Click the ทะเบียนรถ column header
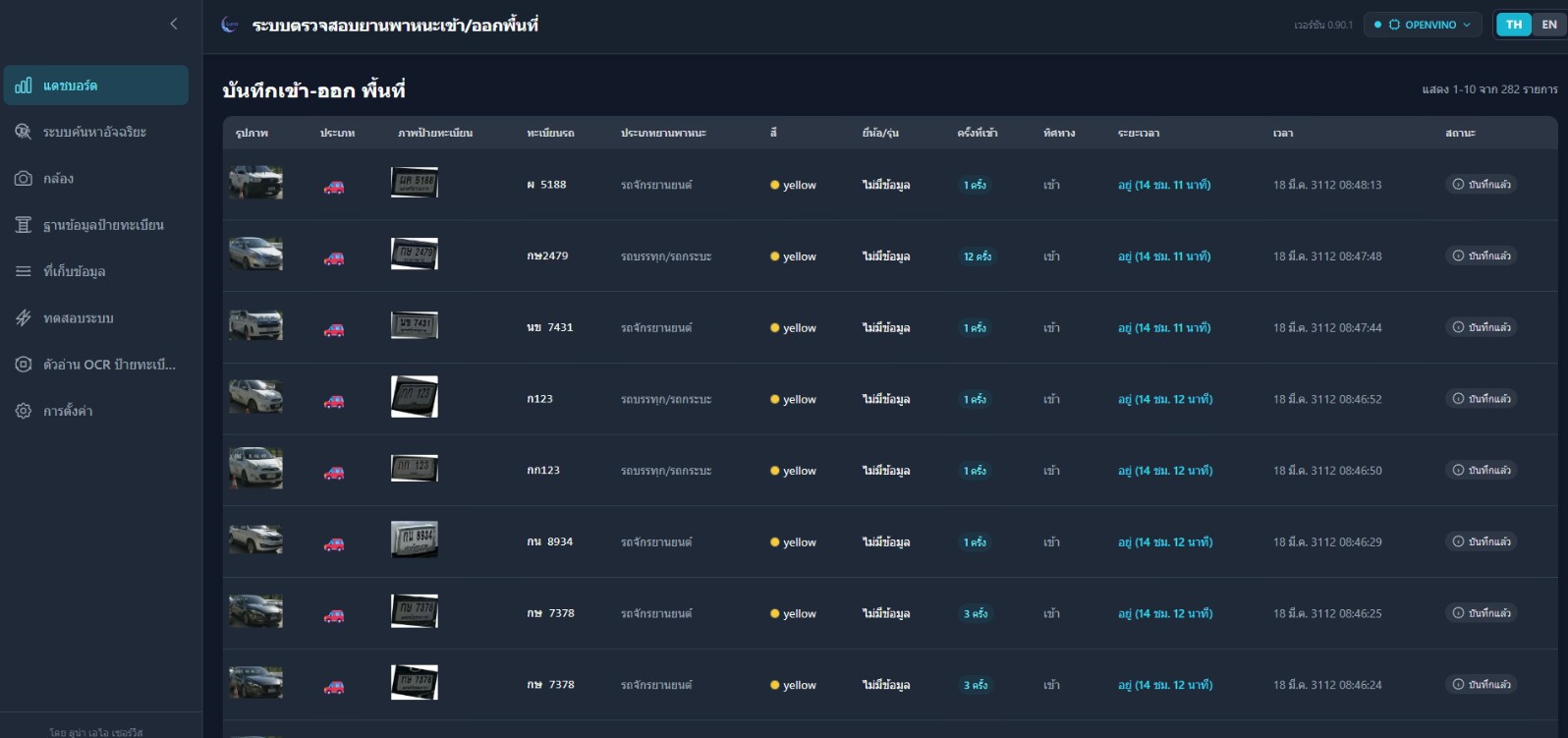Screen dimensions: 1568x738 click(x=550, y=133)
